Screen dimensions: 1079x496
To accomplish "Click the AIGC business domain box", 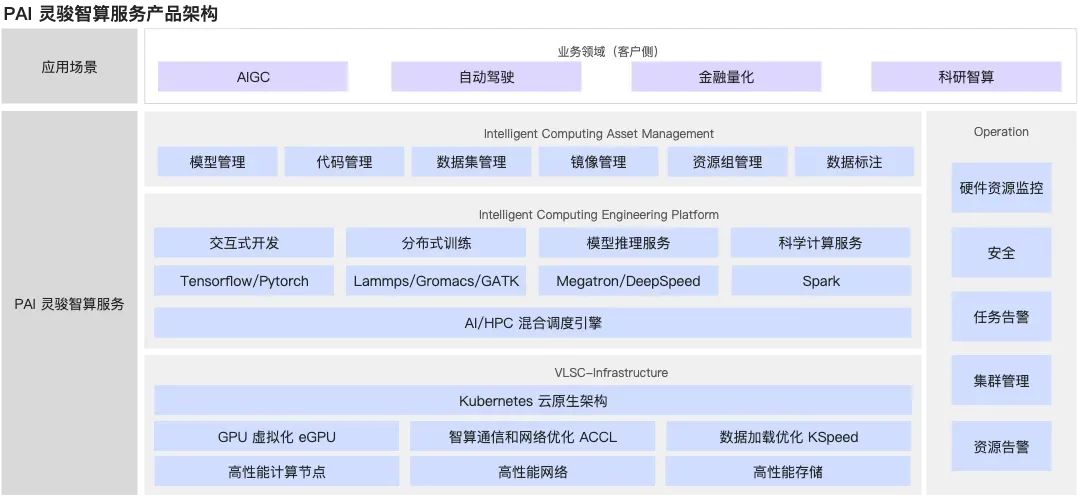I will point(253,77).
